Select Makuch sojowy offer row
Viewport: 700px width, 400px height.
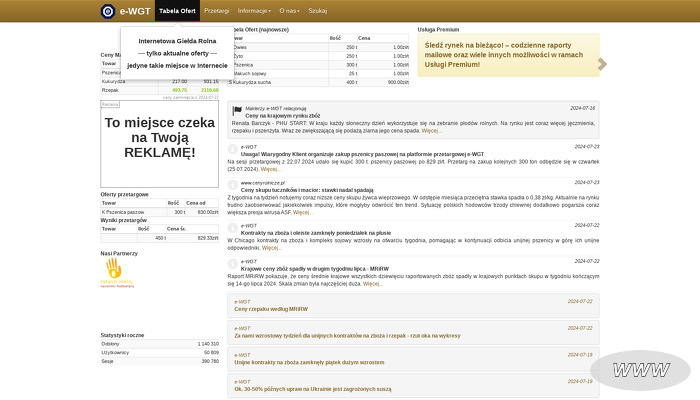pyautogui.click(x=318, y=73)
